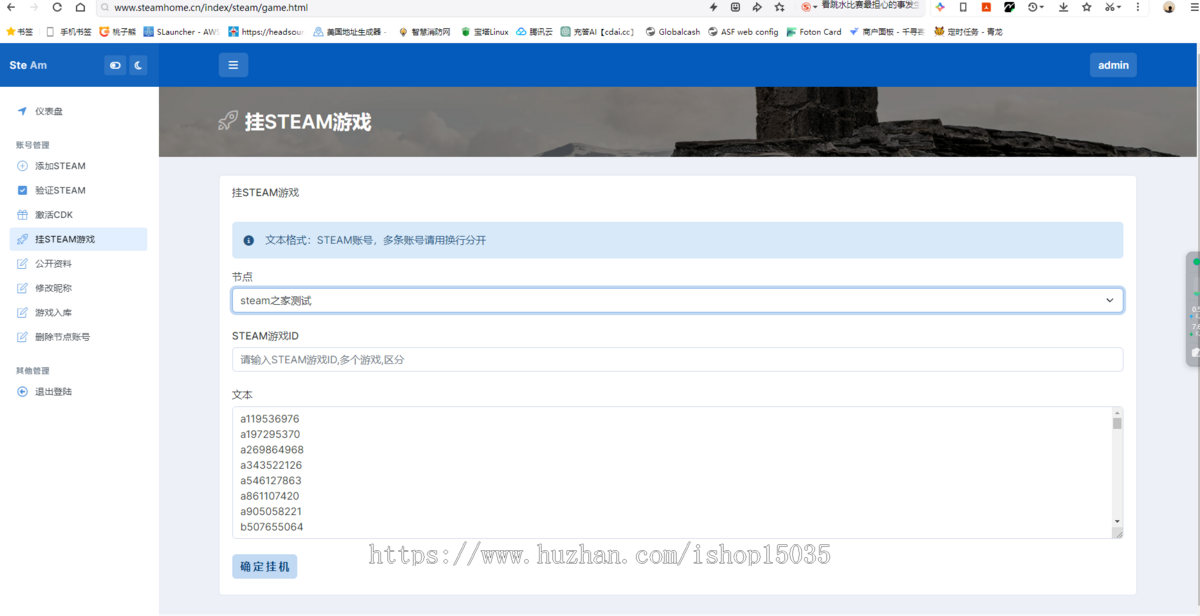Open the 手机书签 bookmark
1200x616 pixels.
pyautogui.click(x=70, y=32)
